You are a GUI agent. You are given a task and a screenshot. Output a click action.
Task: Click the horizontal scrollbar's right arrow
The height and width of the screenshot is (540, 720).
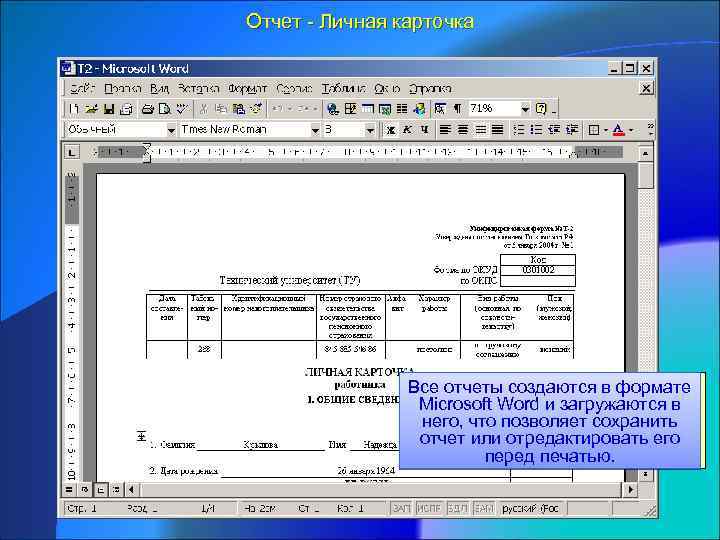[631, 489]
